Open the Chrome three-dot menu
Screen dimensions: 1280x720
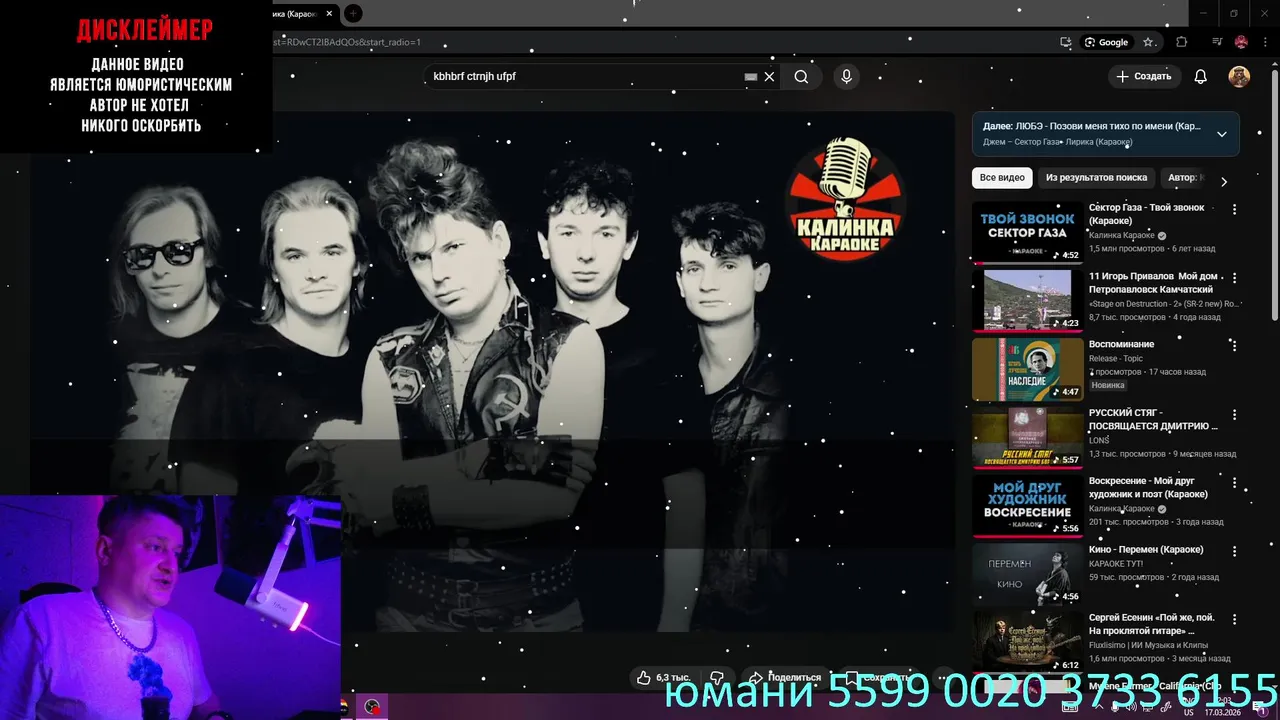click(1265, 42)
